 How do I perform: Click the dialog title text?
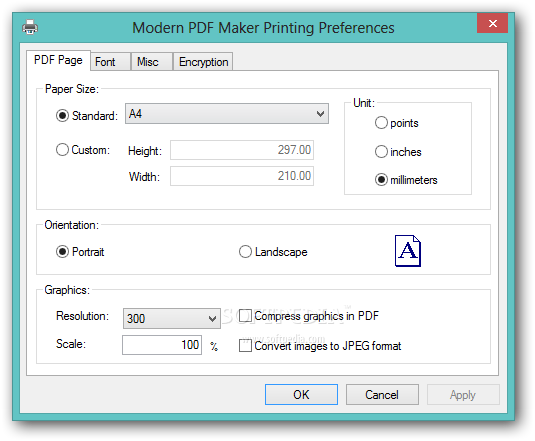(x=263, y=28)
